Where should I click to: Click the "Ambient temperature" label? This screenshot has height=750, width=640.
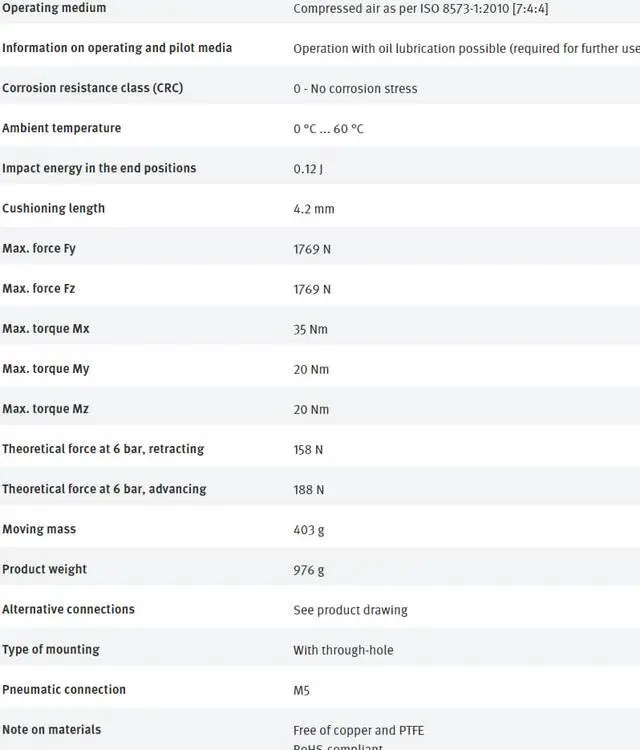click(61, 128)
